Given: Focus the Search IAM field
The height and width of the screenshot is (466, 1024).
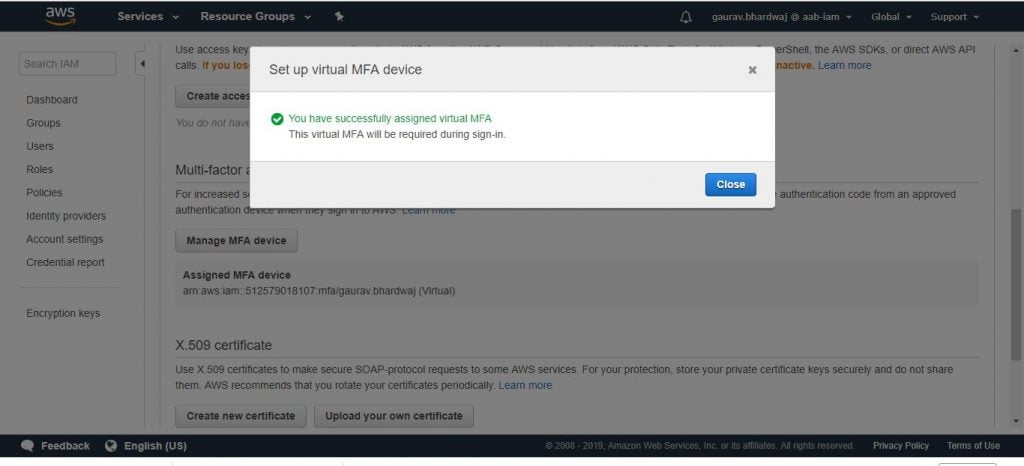Looking at the screenshot, I should [x=67, y=64].
